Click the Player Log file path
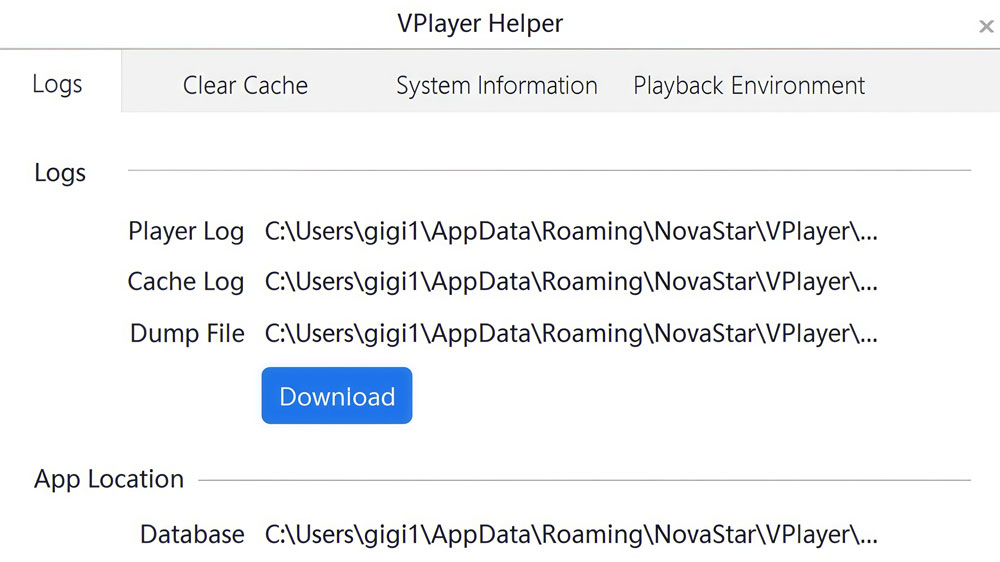This screenshot has width=1000, height=562. coord(570,232)
